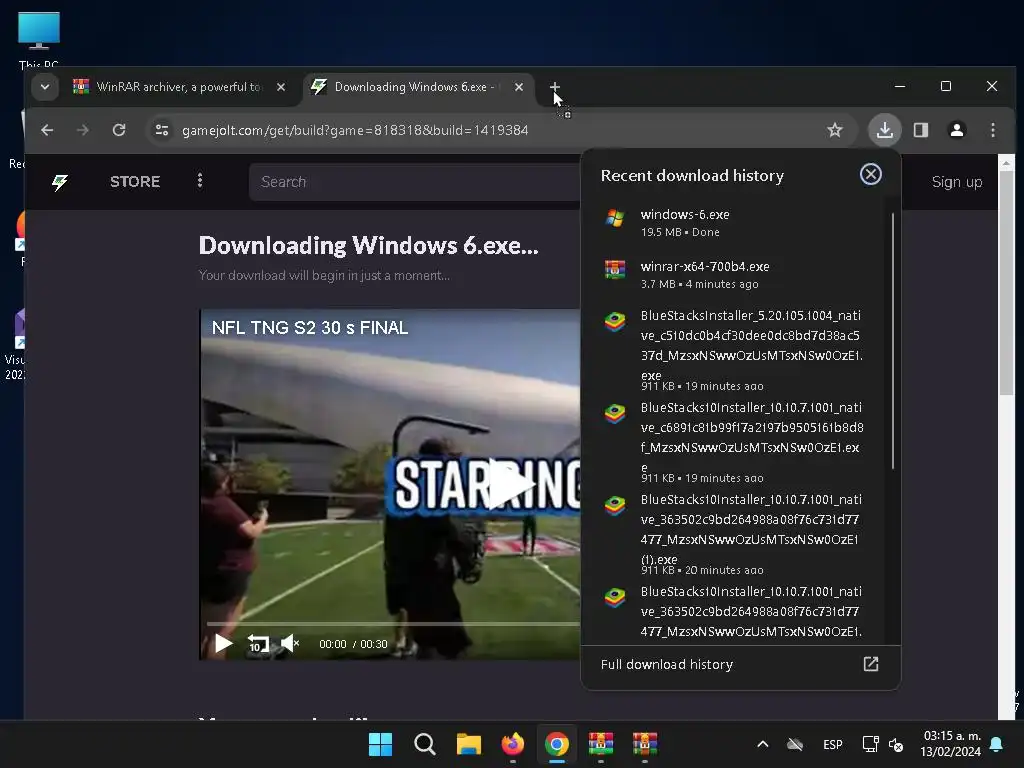The height and width of the screenshot is (768, 1024).
Task: Open the Game Jolt STORE link
Action: coord(135,182)
